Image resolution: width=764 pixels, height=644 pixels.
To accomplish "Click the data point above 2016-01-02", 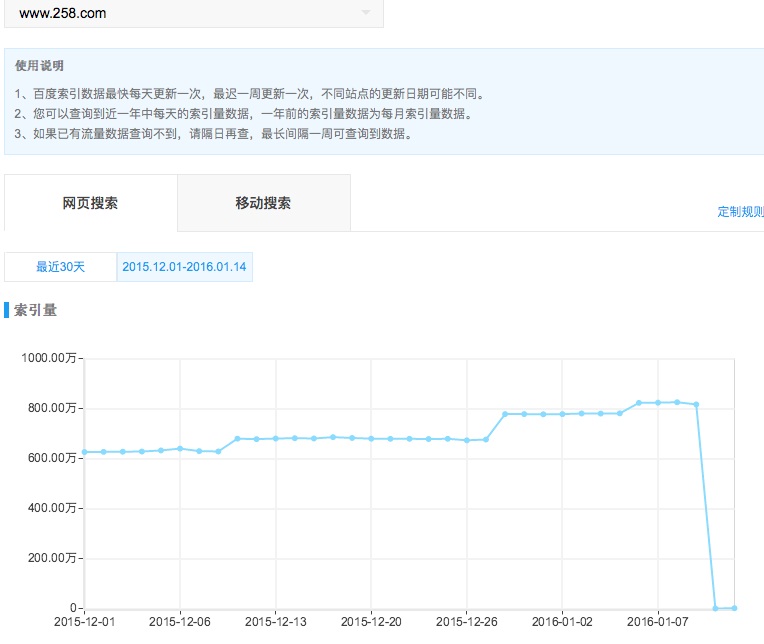I will tap(563, 414).
